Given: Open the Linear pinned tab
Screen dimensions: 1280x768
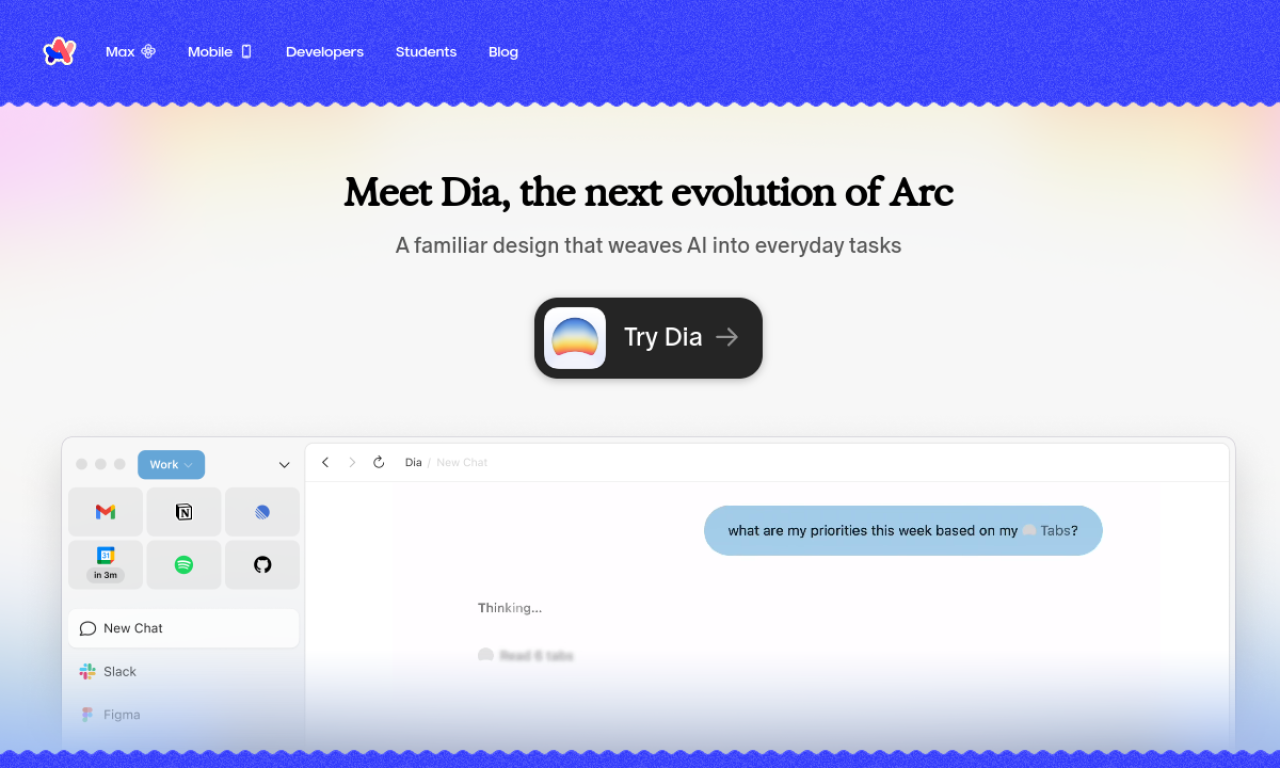Looking at the screenshot, I should click(262, 511).
